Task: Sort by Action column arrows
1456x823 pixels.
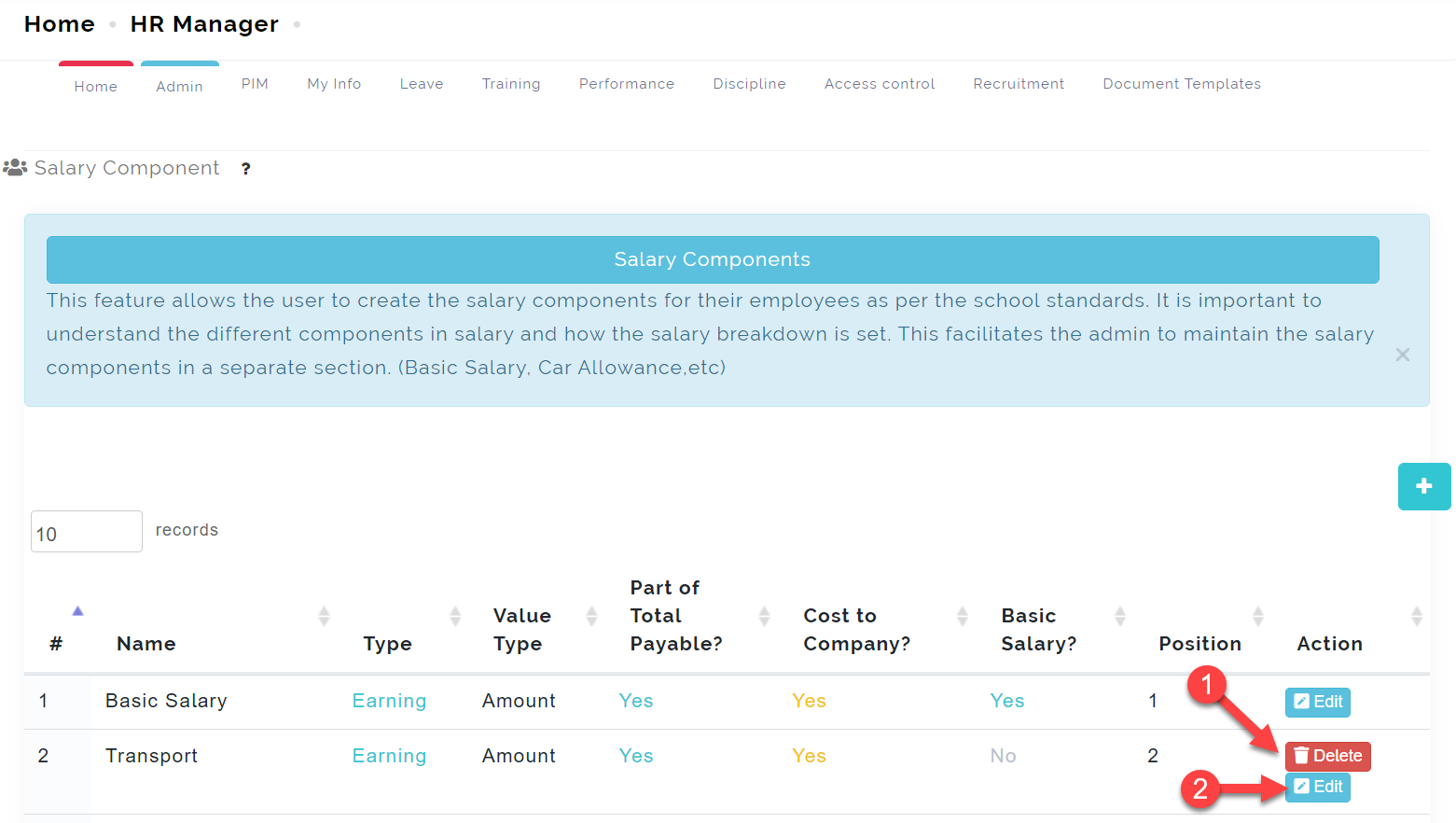Action: coord(1417,616)
